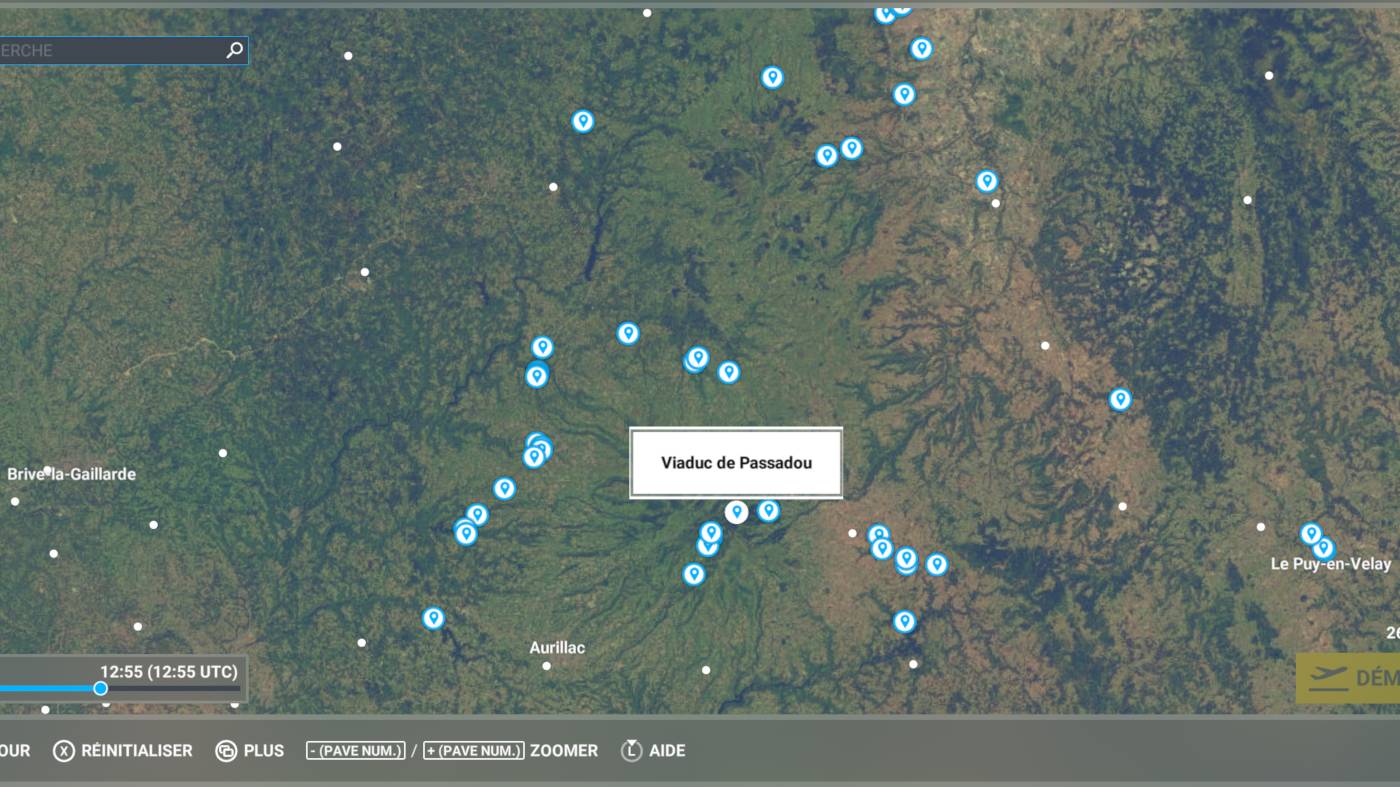The image size is (1400, 787).
Task: Pick the lower POI pin above Le Puy-en-Velay
Action: point(1323,548)
